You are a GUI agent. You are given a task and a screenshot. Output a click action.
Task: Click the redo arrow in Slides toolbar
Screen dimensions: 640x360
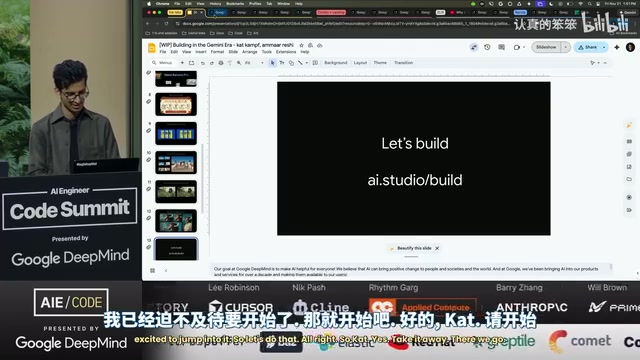(211, 63)
